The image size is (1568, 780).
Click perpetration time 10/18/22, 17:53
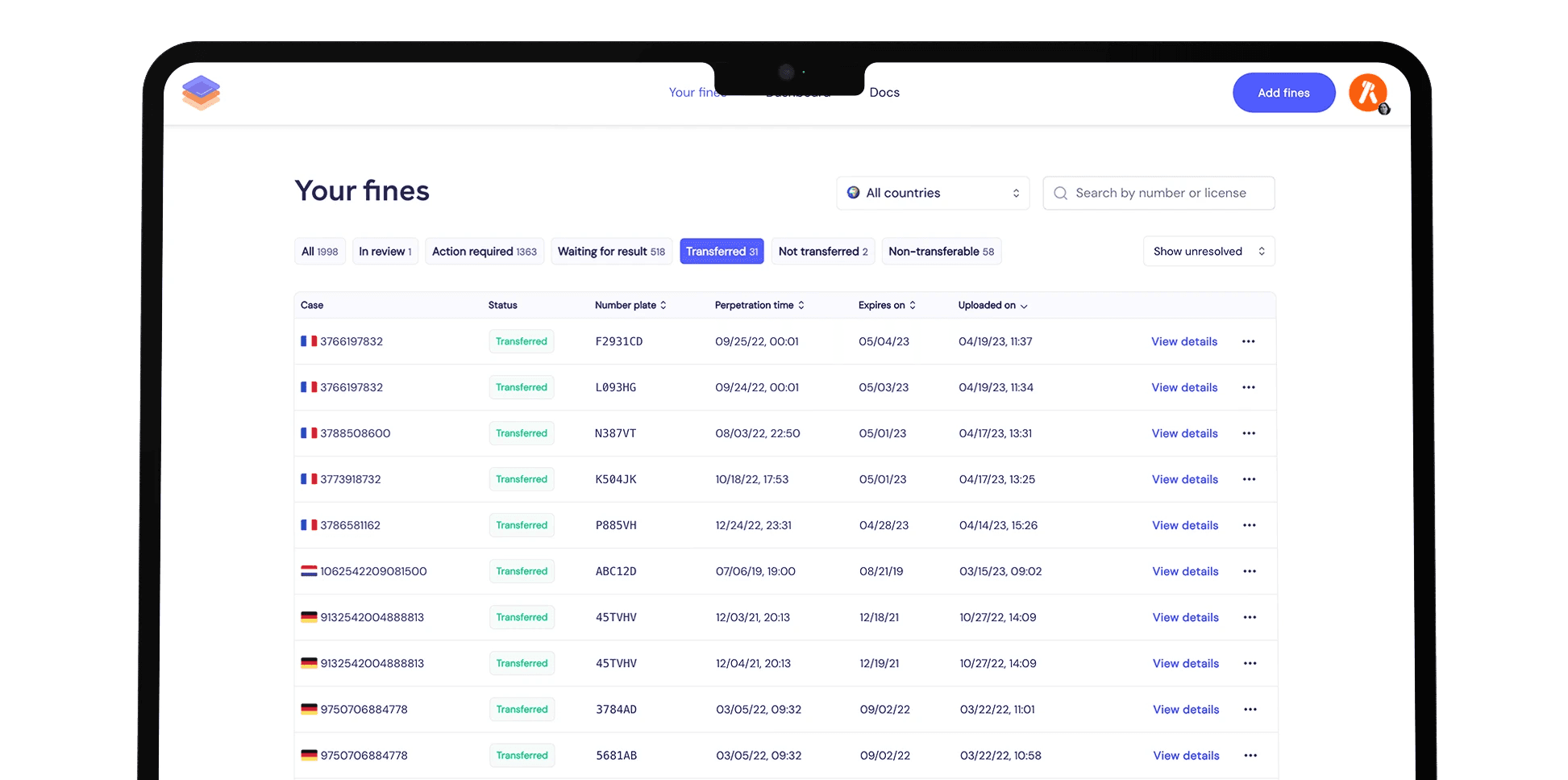coord(752,479)
